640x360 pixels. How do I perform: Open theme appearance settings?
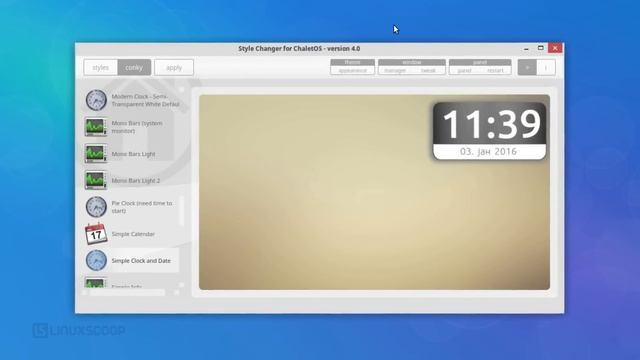(x=352, y=71)
